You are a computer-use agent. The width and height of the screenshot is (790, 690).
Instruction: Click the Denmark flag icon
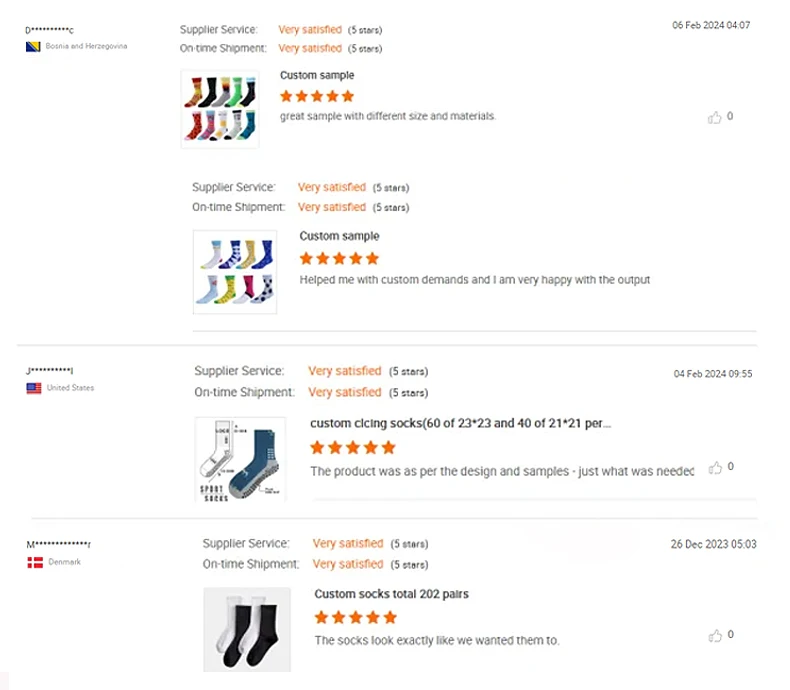click(x=35, y=562)
